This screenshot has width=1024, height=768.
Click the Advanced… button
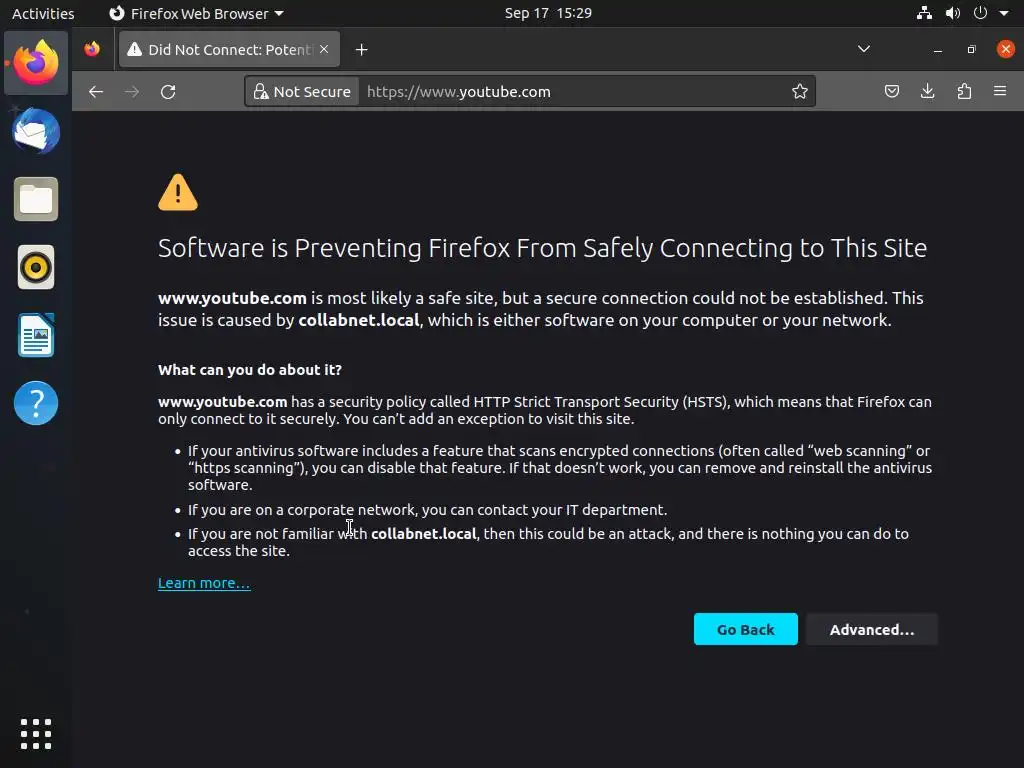point(872,630)
